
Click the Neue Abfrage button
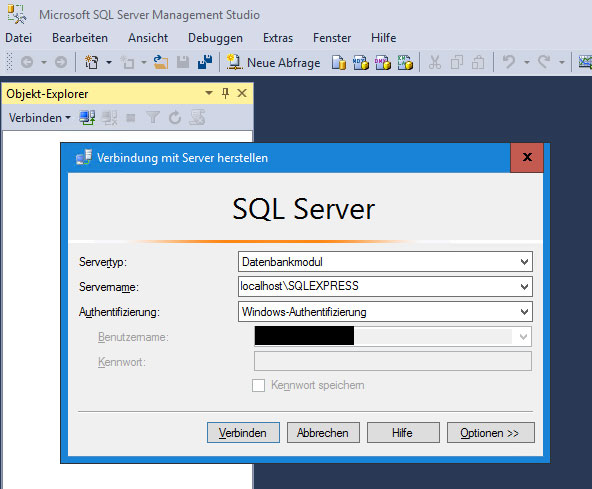click(x=273, y=62)
